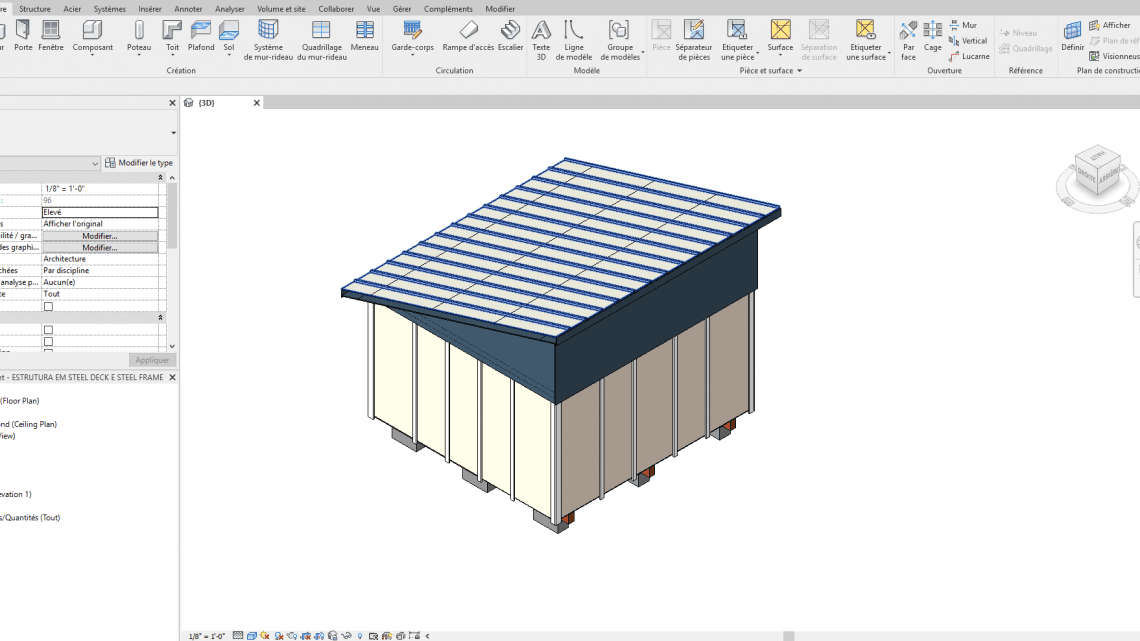Collapse the first properties group chevron

click(x=161, y=177)
